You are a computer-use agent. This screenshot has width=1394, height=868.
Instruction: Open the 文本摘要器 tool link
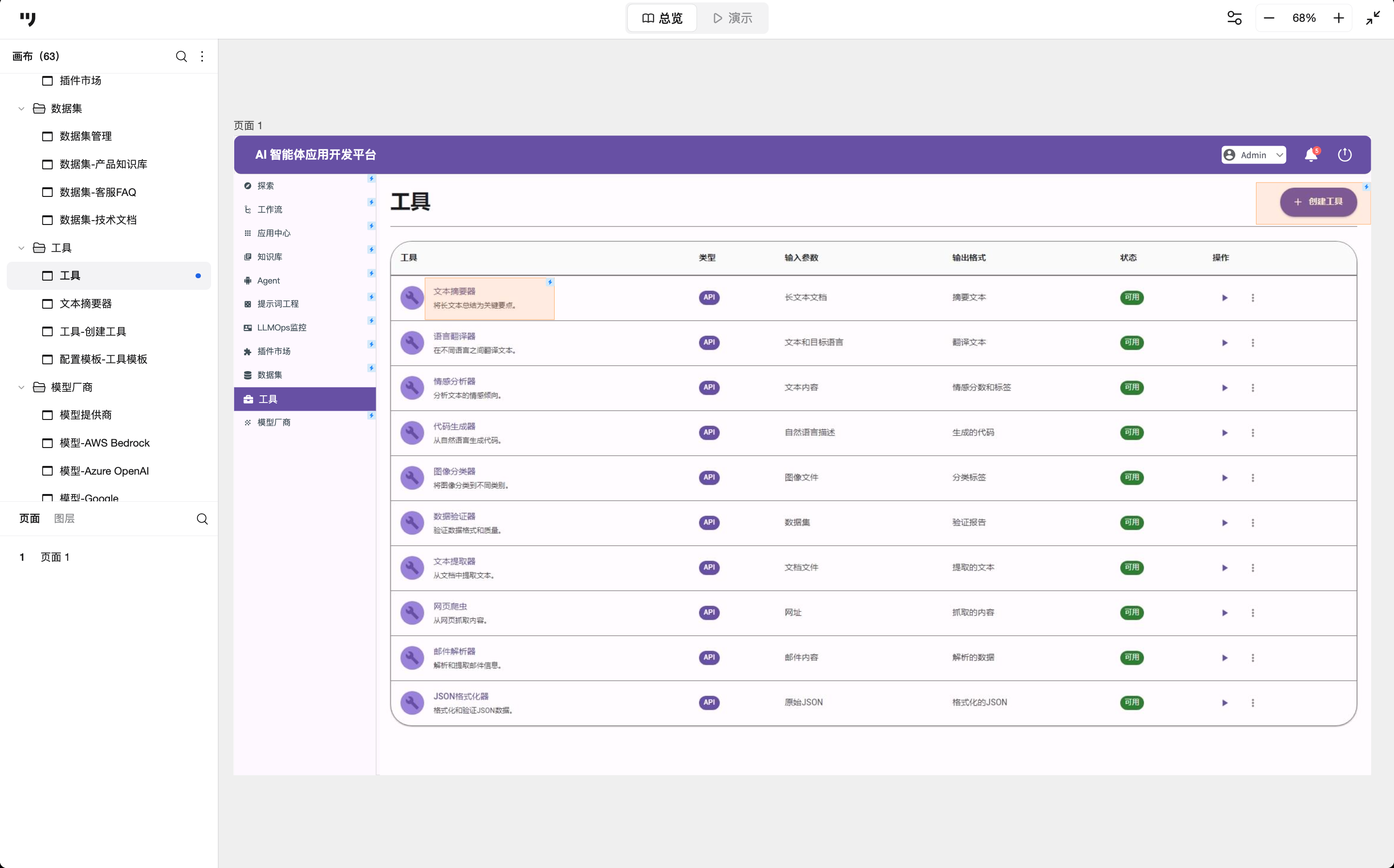(x=454, y=292)
